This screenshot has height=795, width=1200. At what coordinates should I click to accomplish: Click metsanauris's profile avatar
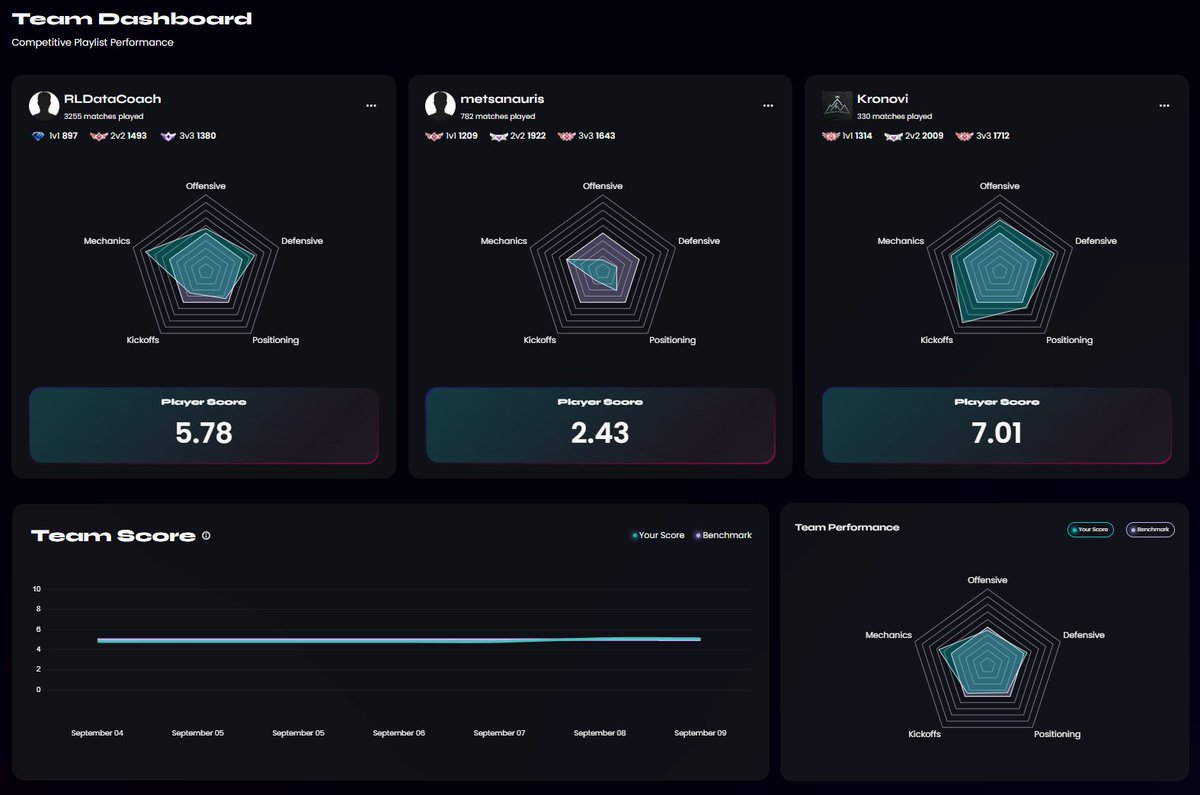440,105
